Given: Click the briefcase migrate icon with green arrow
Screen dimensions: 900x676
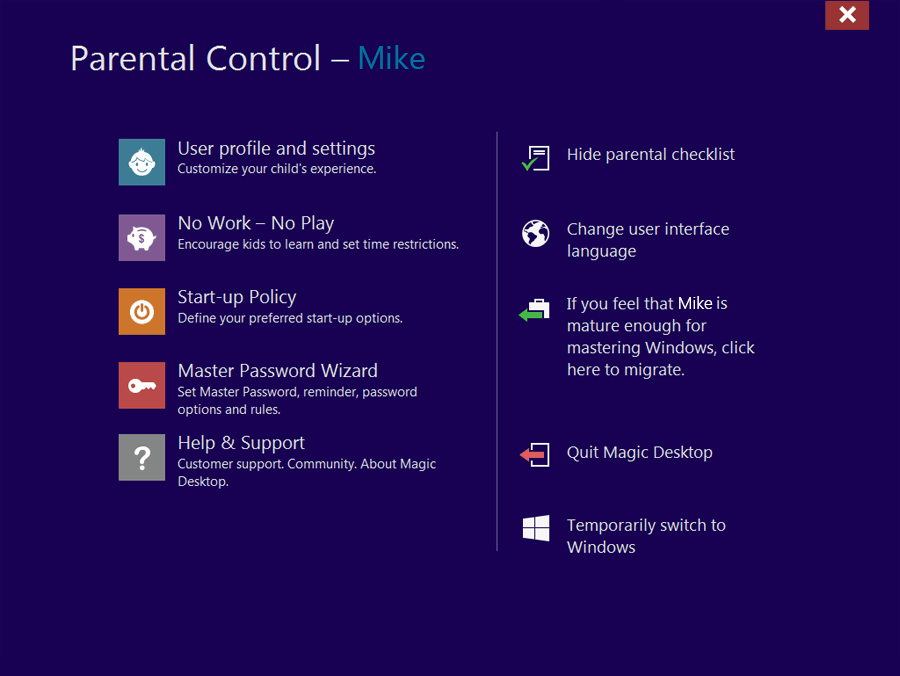Looking at the screenshot, I should (534, 310).
